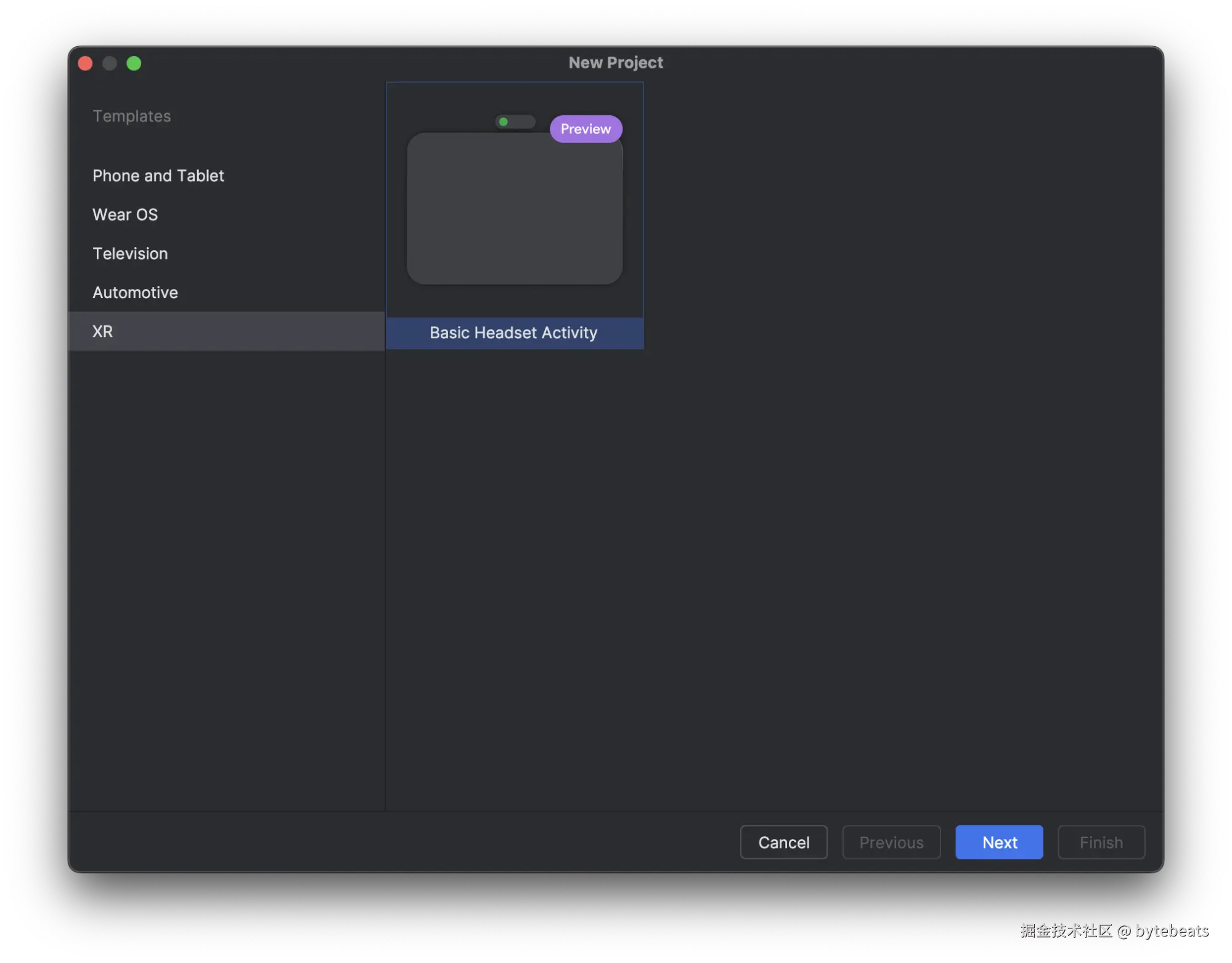
Task: Go back using the Previous button
Action: coord(891,842)
